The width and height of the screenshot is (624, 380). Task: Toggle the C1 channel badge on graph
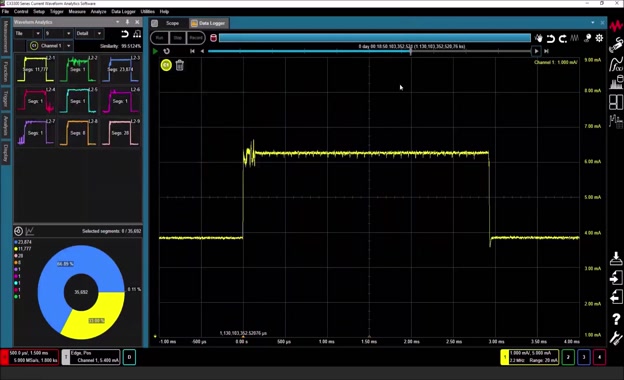pyautogui.click(x=166, y=65)
